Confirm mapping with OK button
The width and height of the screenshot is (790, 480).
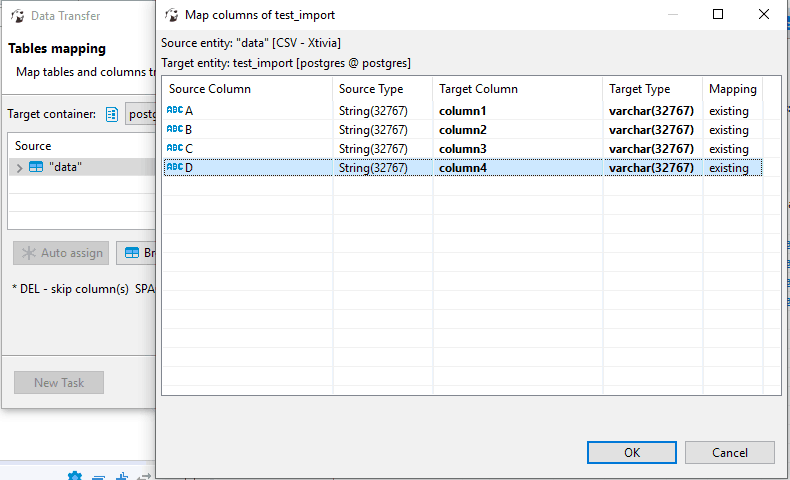coord(632,452)
